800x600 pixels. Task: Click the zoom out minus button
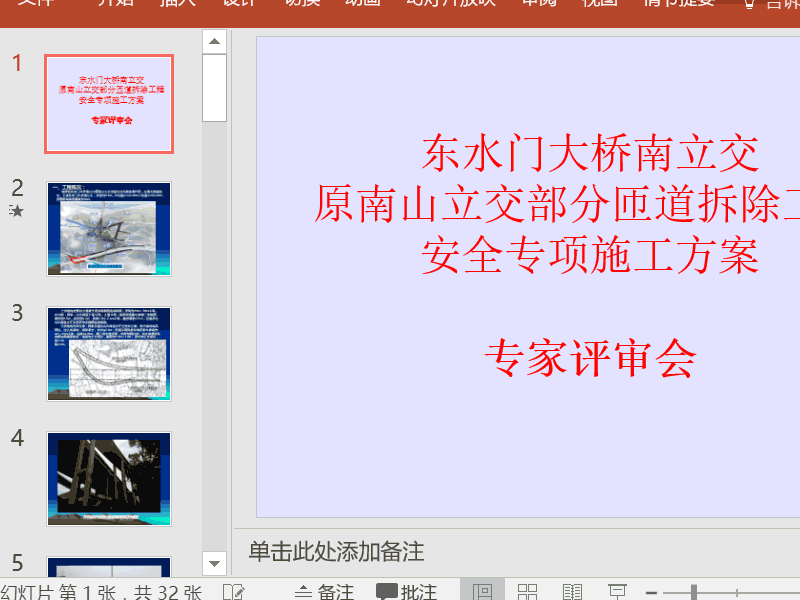(651, 593)
